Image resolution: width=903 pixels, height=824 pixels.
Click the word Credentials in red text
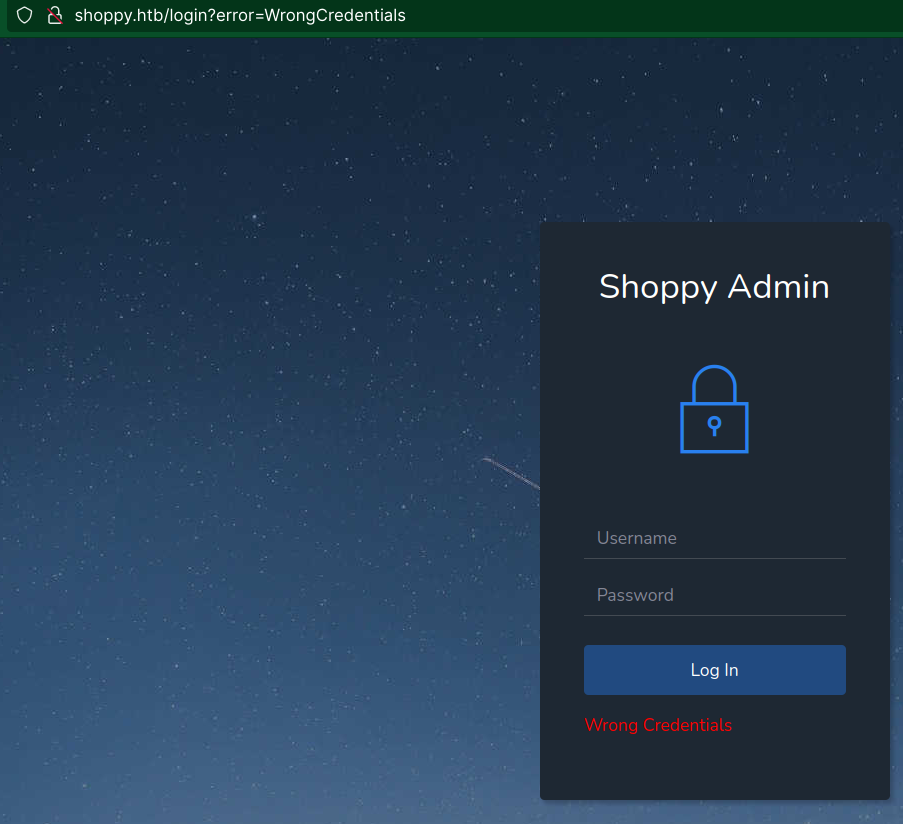point(688,725)
